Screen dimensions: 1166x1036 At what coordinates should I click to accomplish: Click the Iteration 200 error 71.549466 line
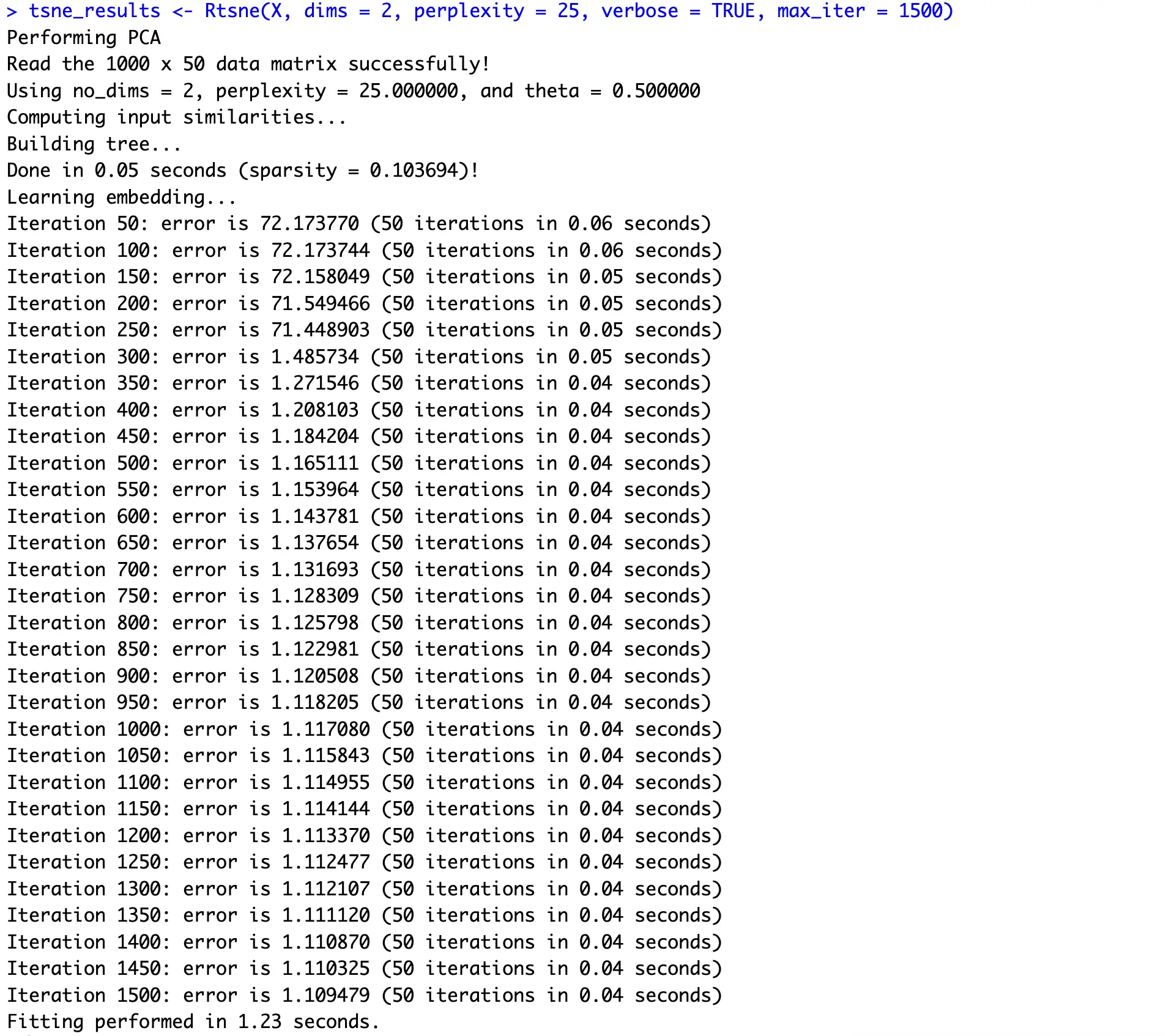[x=365, y=304]
